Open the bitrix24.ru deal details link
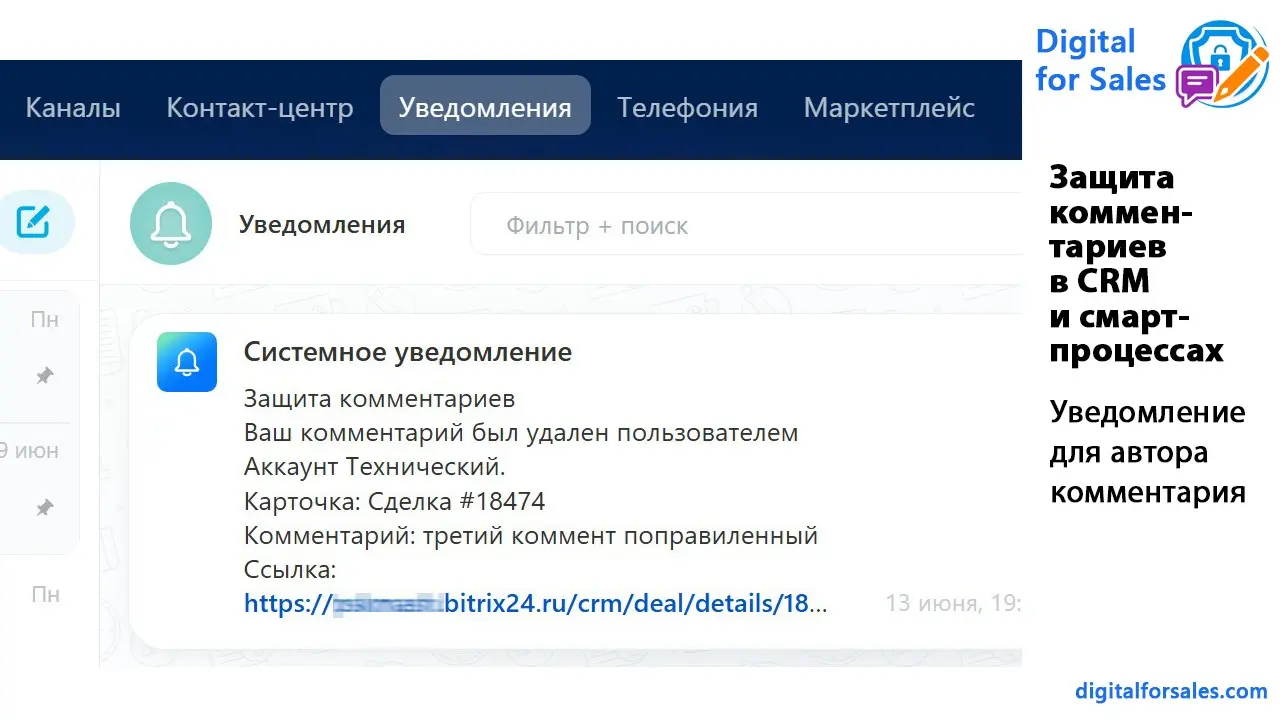Image resolution: width=1280 pixels, height=720 pixels. (536, 604)
